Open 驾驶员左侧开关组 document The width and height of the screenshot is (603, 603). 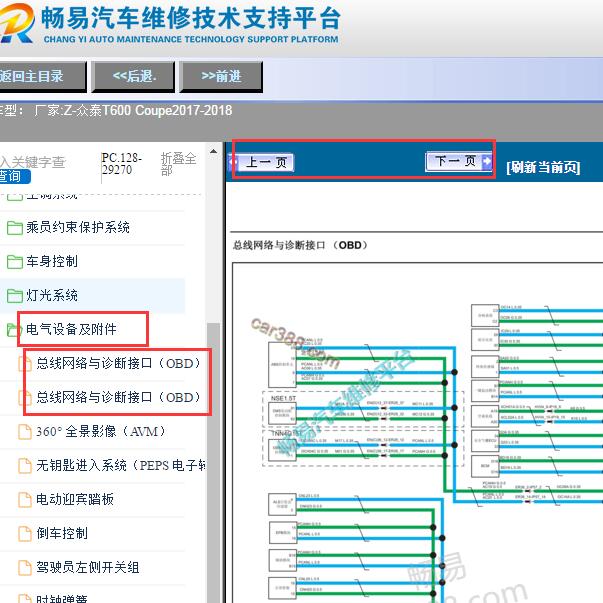coord(88,568)
